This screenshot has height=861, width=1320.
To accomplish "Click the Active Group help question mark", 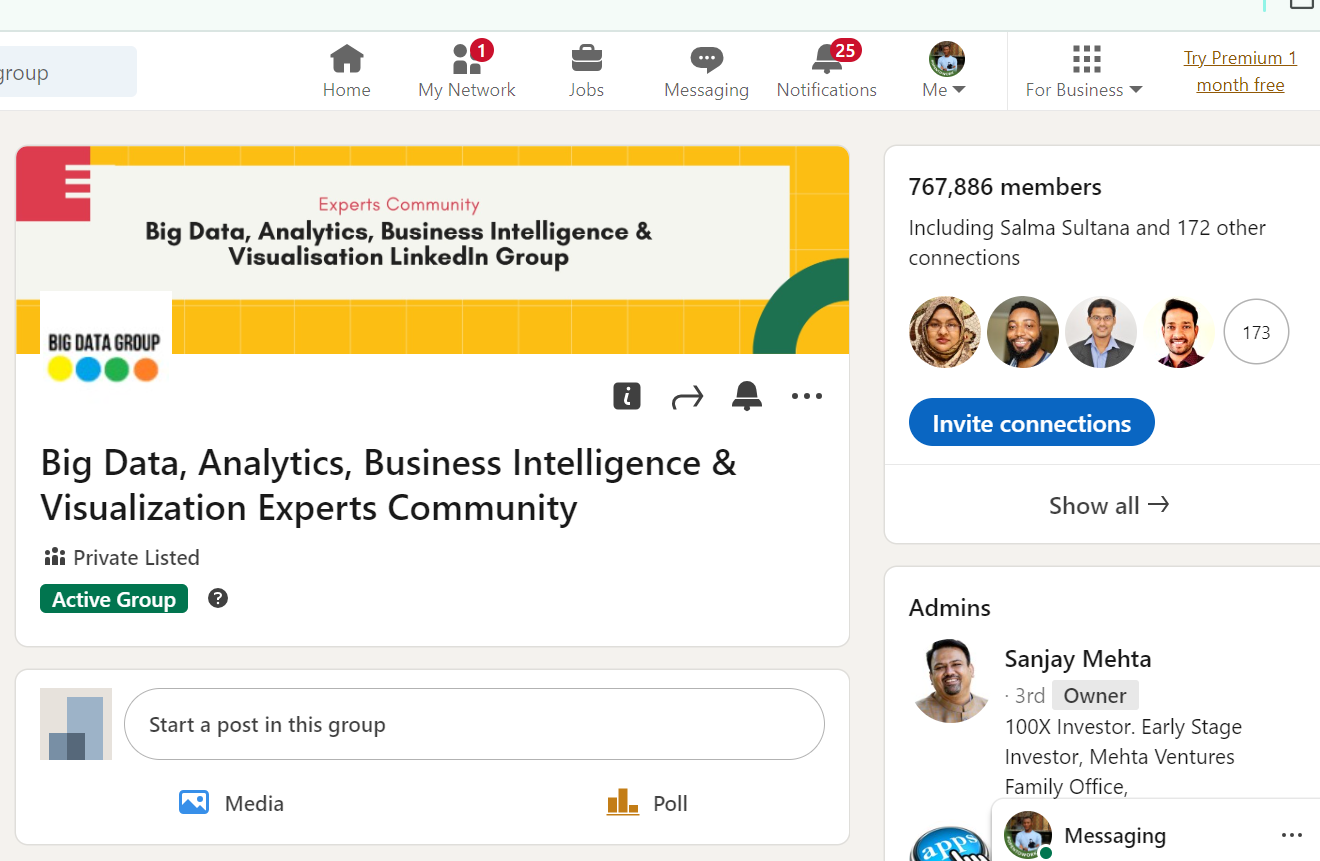I will 218,598.
